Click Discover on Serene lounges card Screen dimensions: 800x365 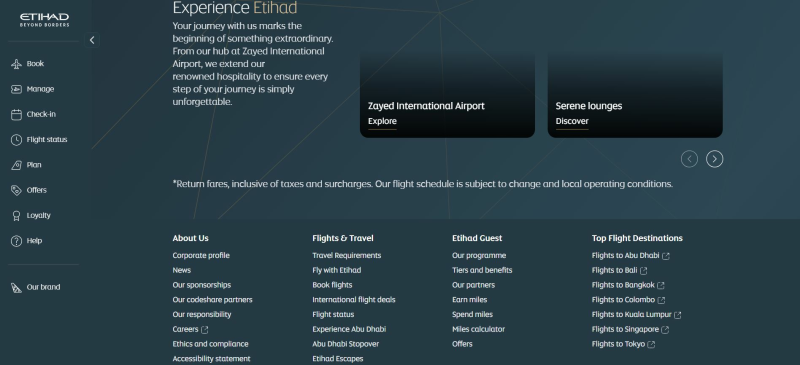tap(572, 121)
